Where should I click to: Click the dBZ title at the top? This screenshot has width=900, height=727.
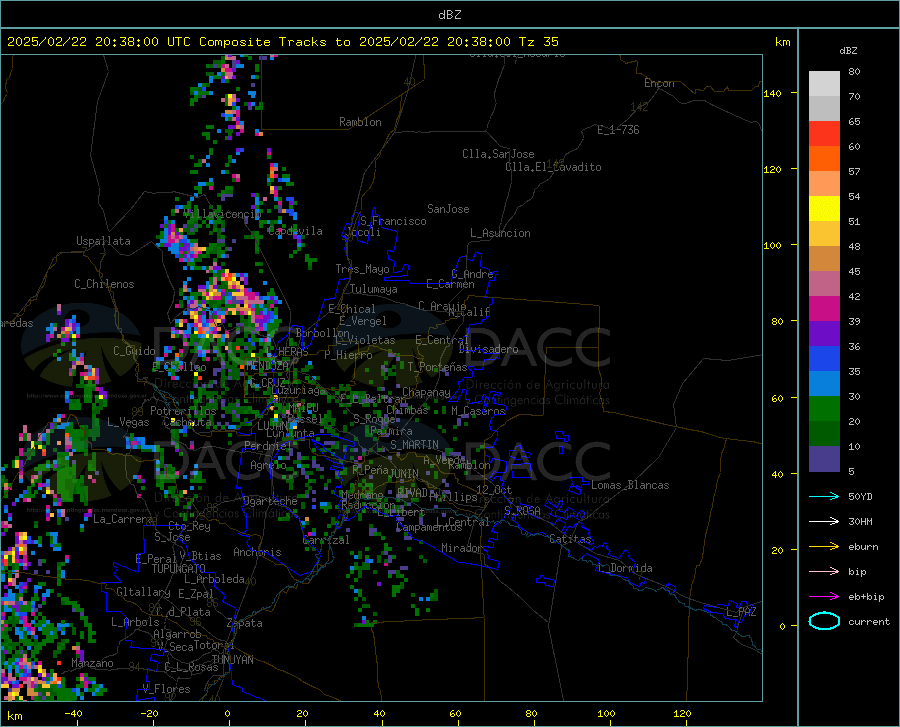(449, 15)
